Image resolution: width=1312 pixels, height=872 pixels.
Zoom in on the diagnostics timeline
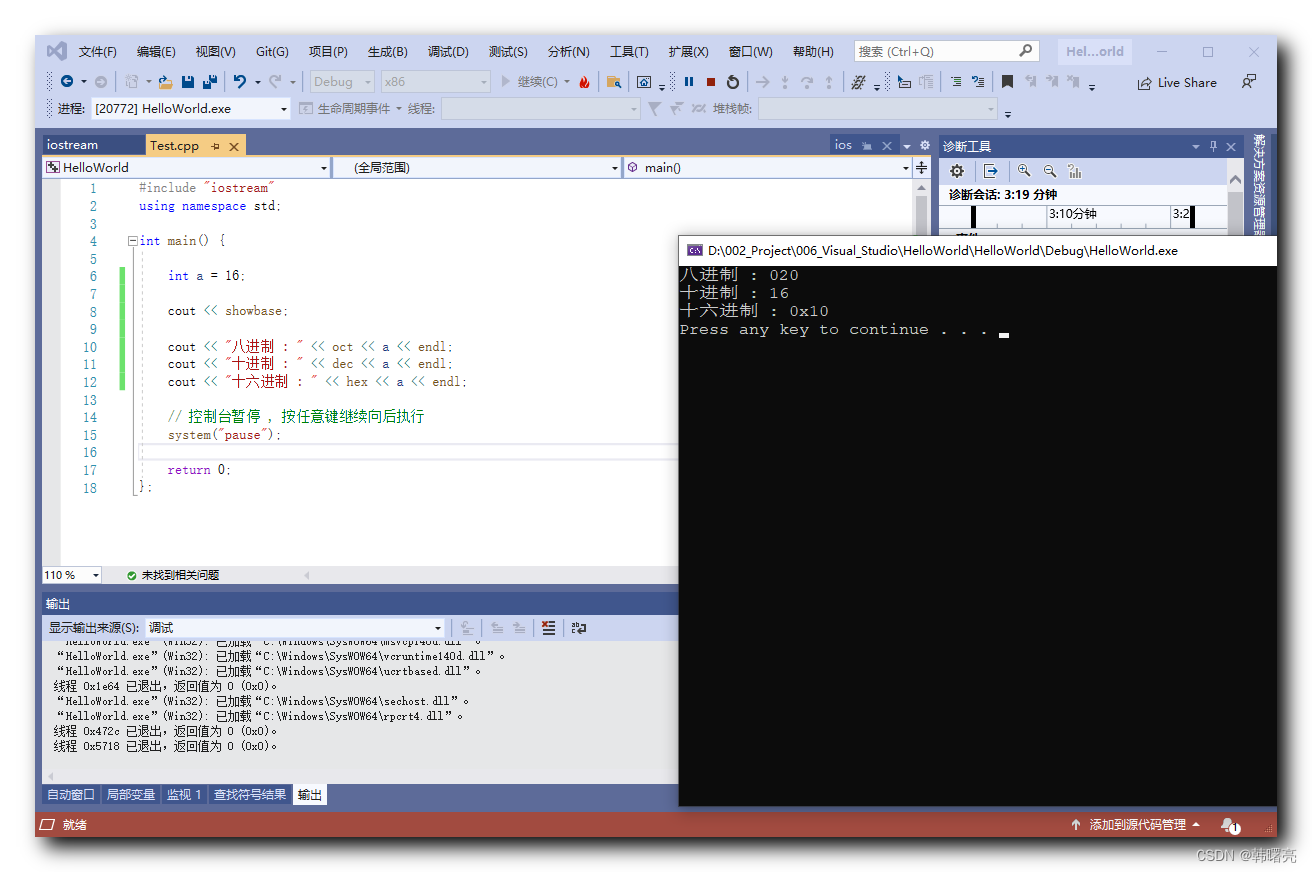coord(1023,171)
